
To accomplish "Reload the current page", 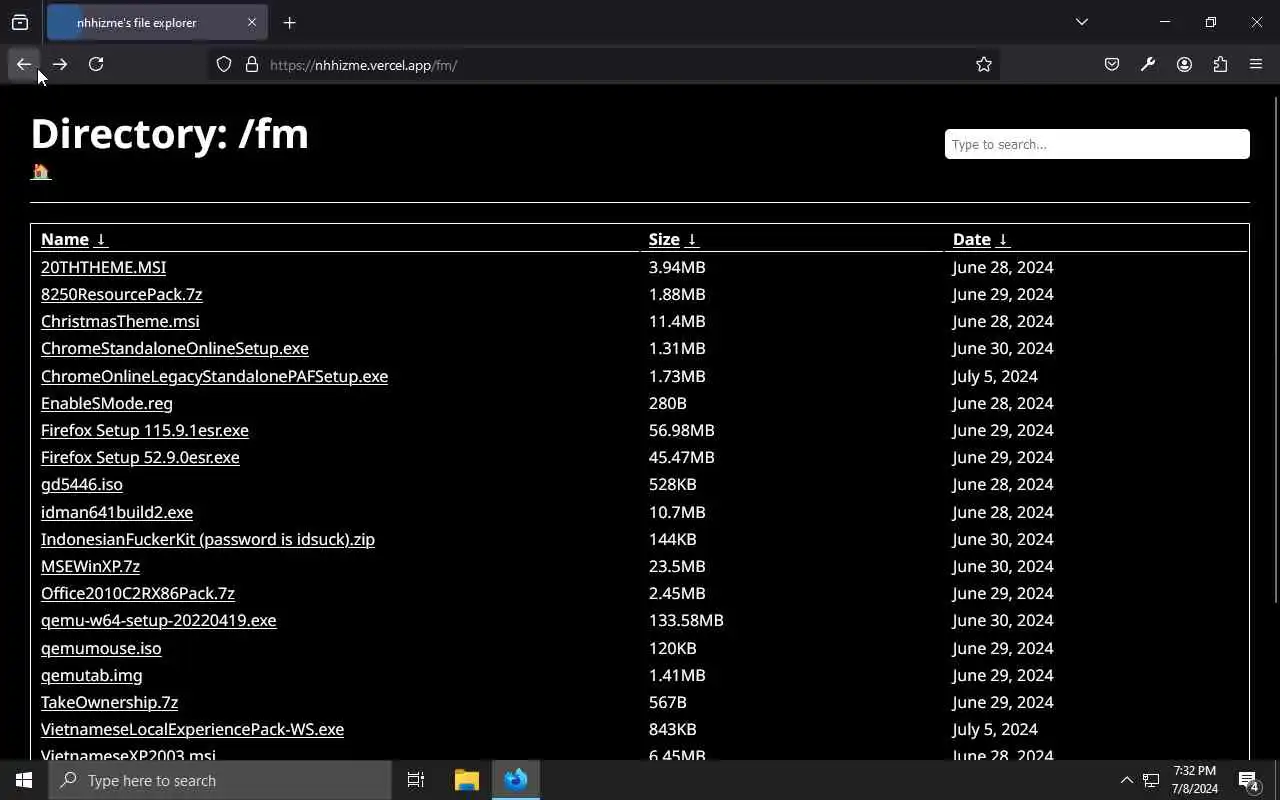I will tap(96, 64).
